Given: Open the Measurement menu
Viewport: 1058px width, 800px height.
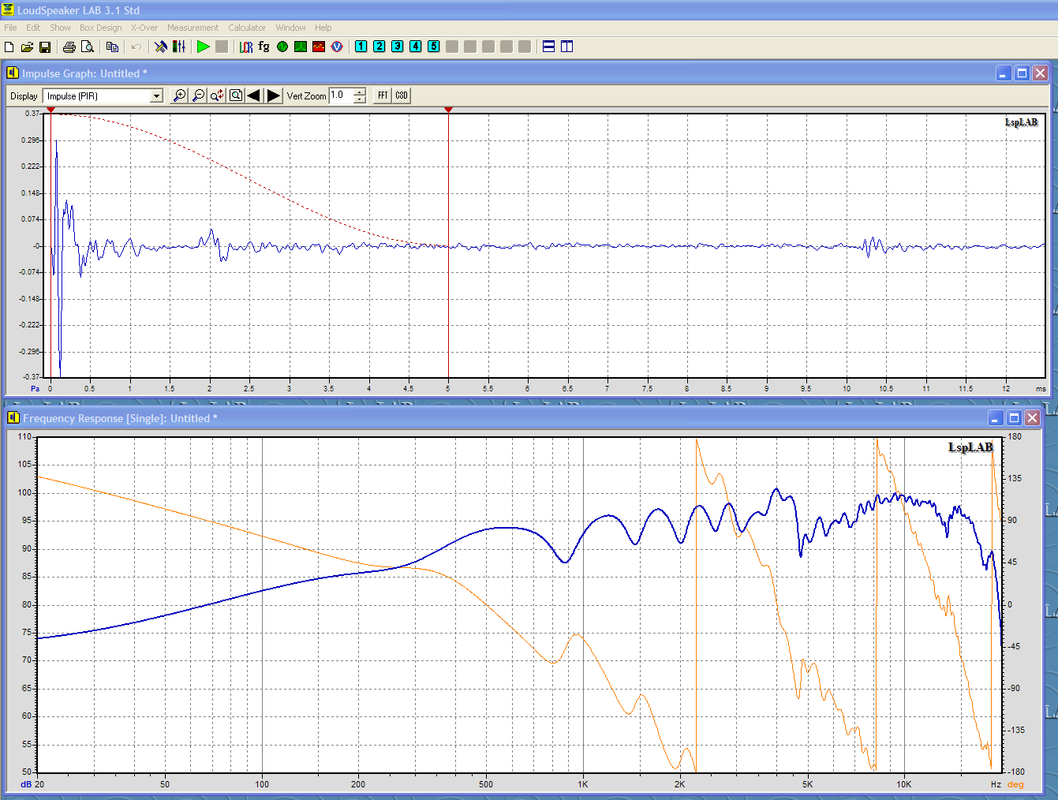Looking at the screenshot, I should pos(193,28).
